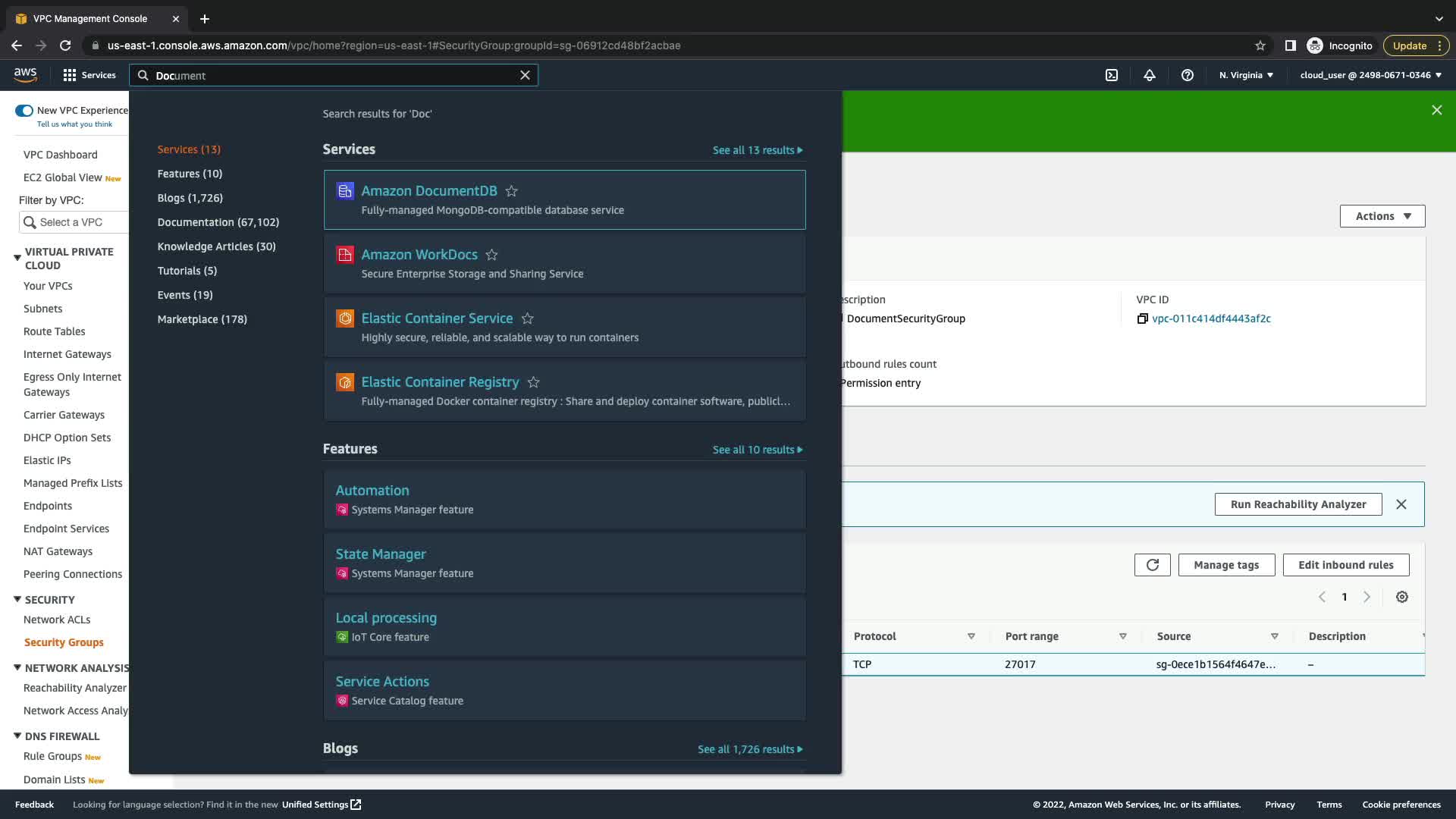Viewport: 1456px width, 819px height.
Task: Open the help question mark icon
Action: (1188, 75)
